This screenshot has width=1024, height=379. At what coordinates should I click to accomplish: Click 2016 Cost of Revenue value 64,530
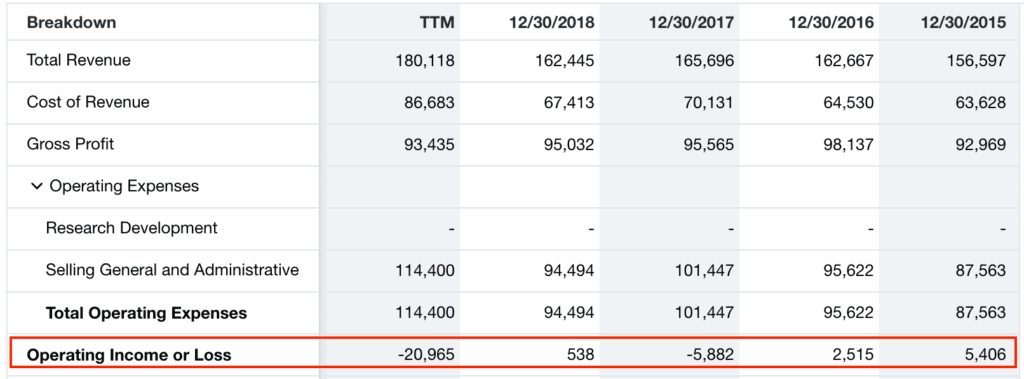pos(848,103)
